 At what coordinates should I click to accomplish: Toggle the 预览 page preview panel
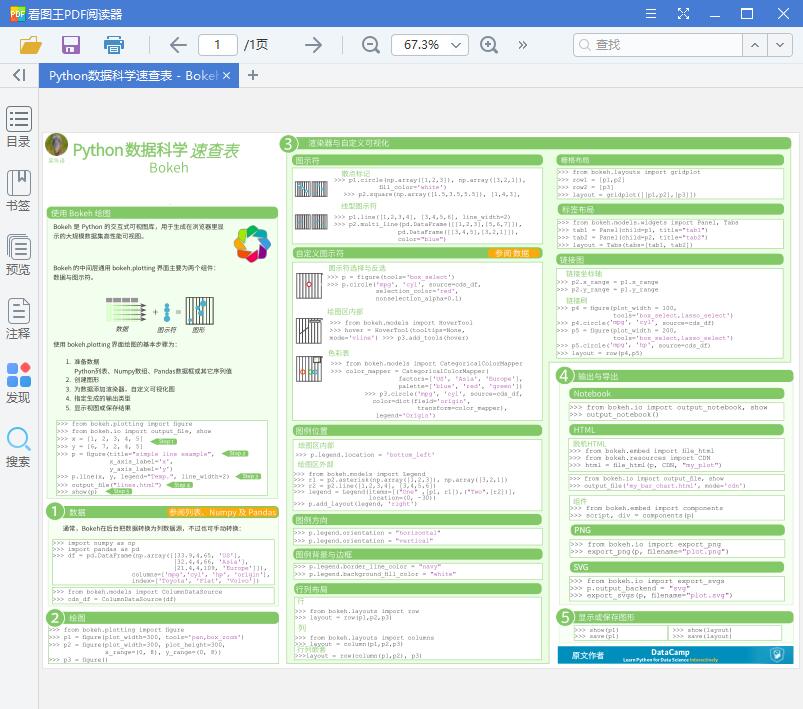(x=18, y=255)
